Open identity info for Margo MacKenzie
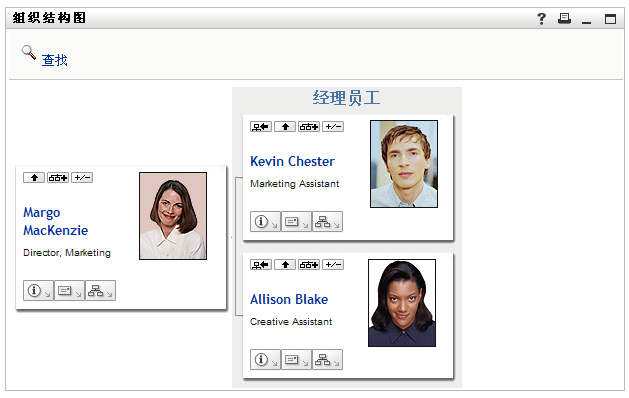 click(x=38, y=290)
